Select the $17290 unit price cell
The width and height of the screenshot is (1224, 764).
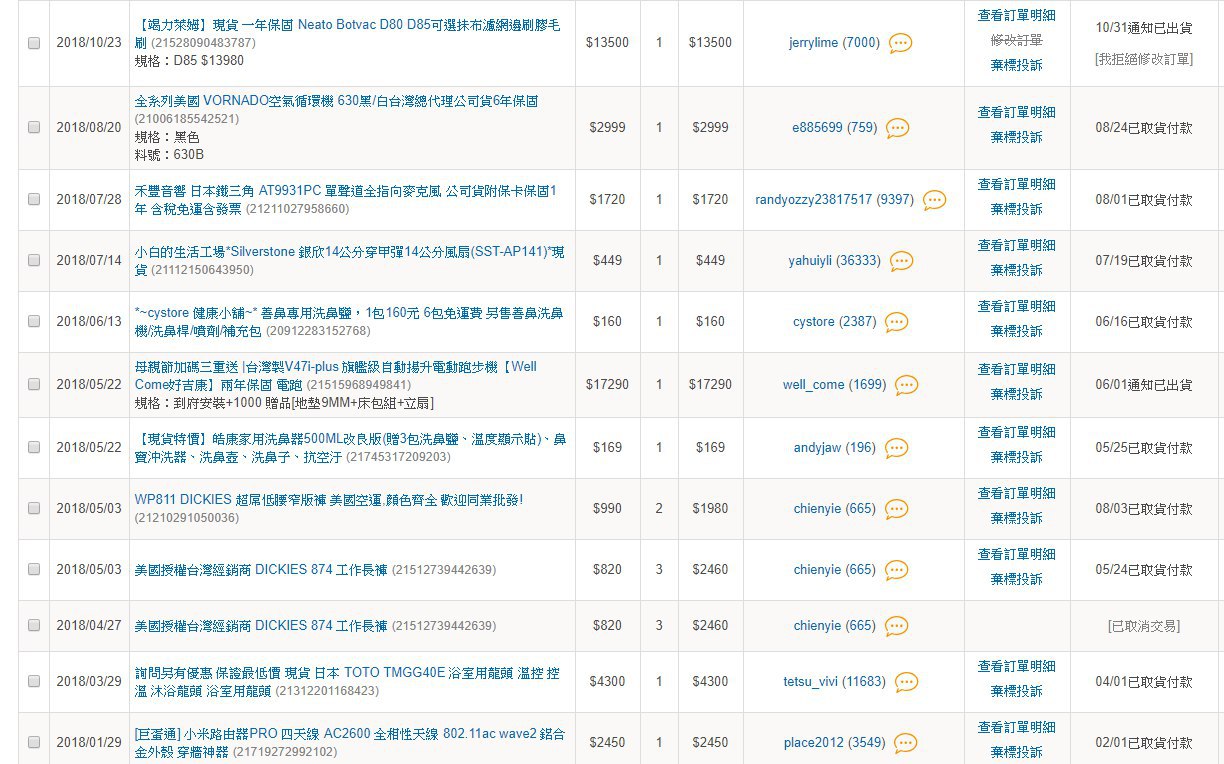point(607,385)
